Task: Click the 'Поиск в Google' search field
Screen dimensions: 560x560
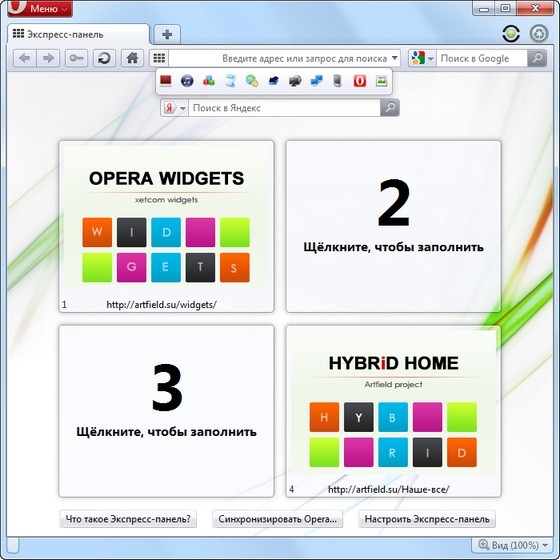Action: [x=481, y=58]
